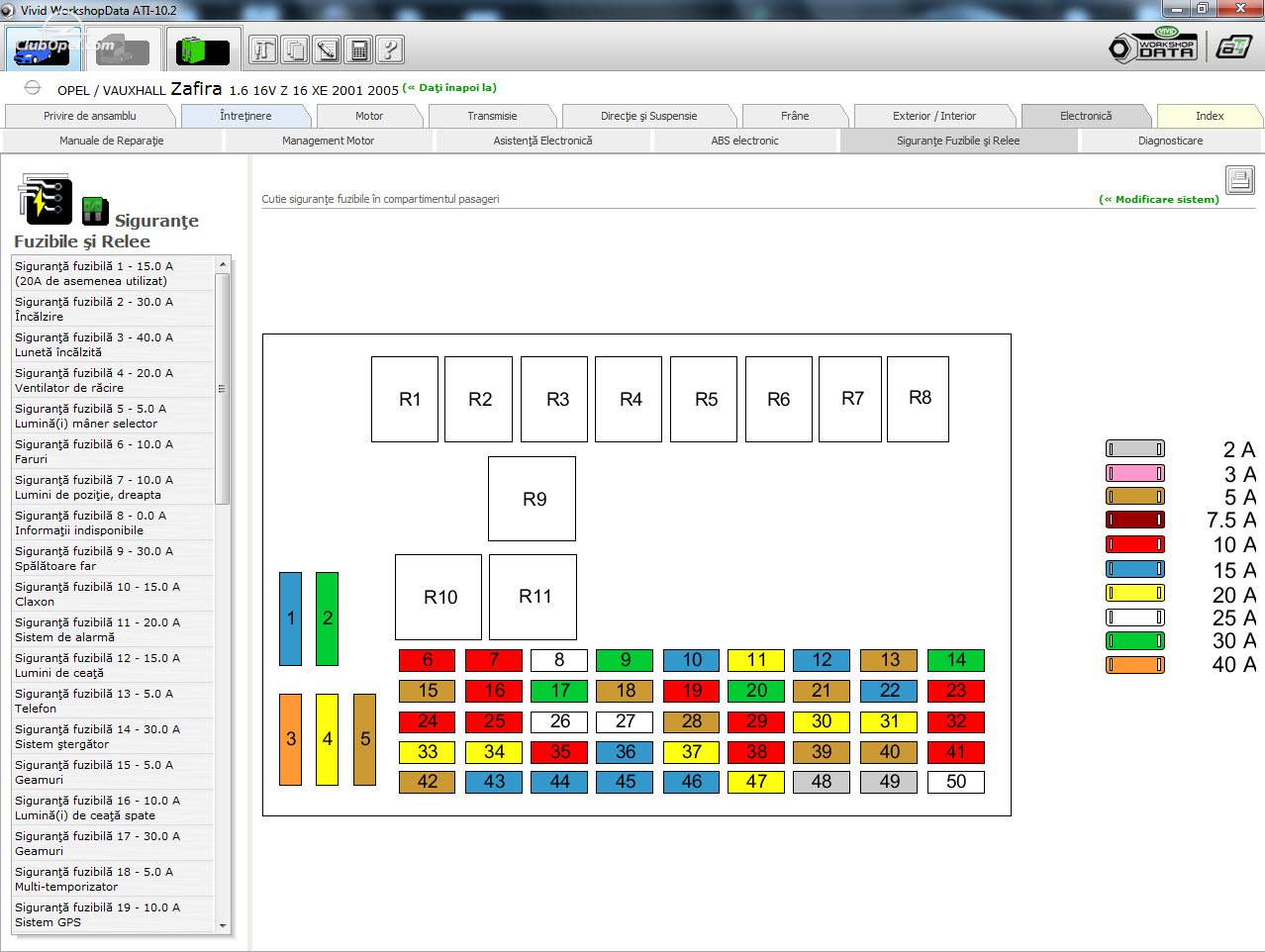The width and height of the screenshot is (1265, 952).
Task: Click the green fuse 17 in the diagram
Action: (559, 691)
